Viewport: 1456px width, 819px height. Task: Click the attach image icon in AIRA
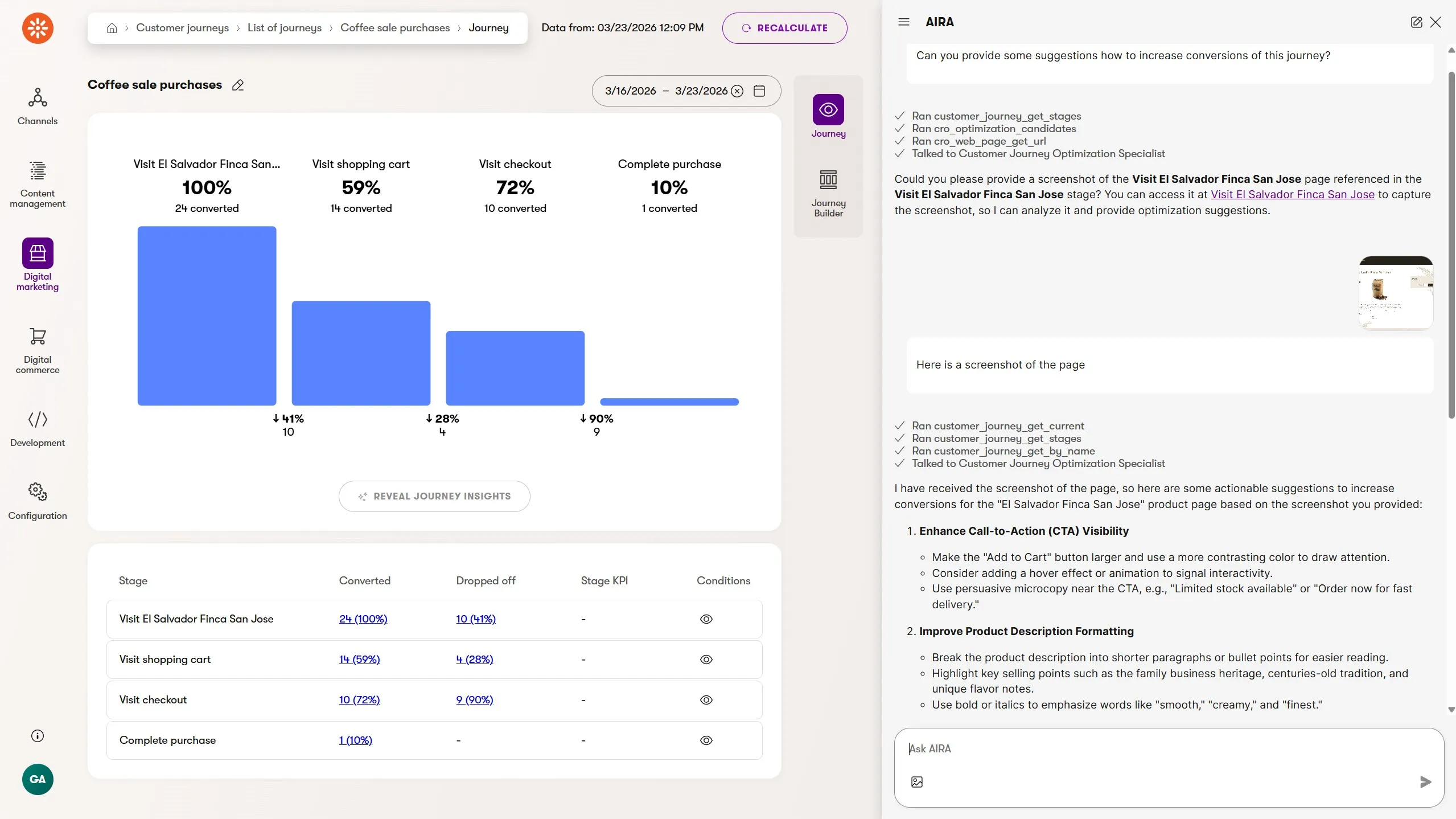[x=917, y=782]
